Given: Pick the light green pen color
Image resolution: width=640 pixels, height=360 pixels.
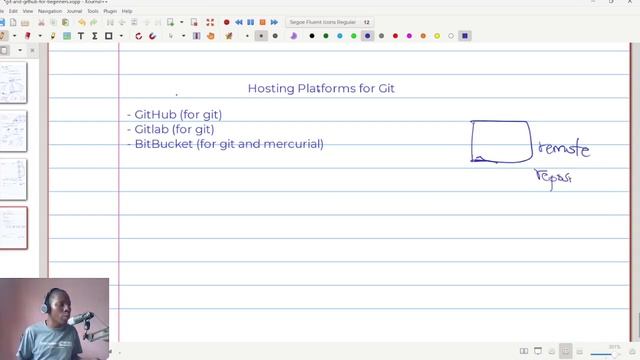Looking at the screenshot, I should [x=353, y=36].
